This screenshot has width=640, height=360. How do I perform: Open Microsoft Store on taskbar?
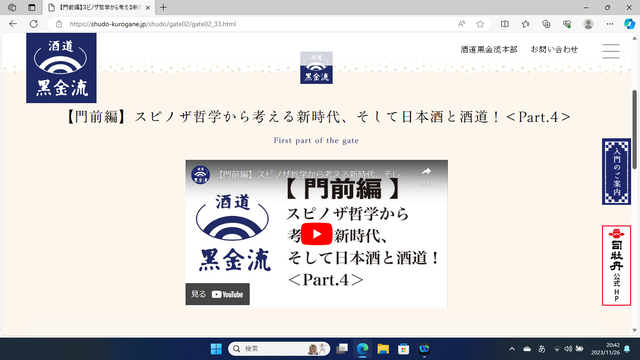pyautogui.click(x=404, y=349)
